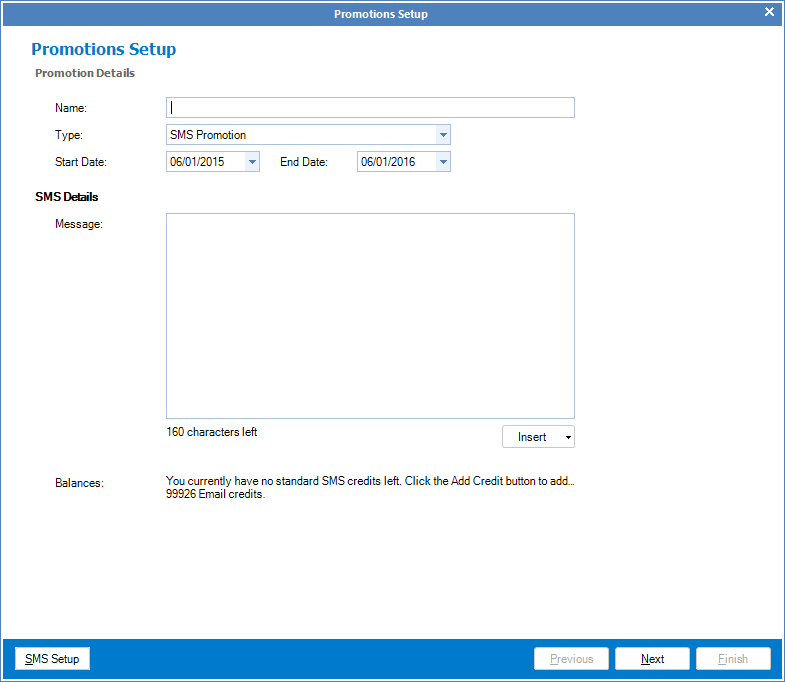785x682 pixels.
Task: Expand the Start Date calendar arrow
Action: (x=251, y=162)
